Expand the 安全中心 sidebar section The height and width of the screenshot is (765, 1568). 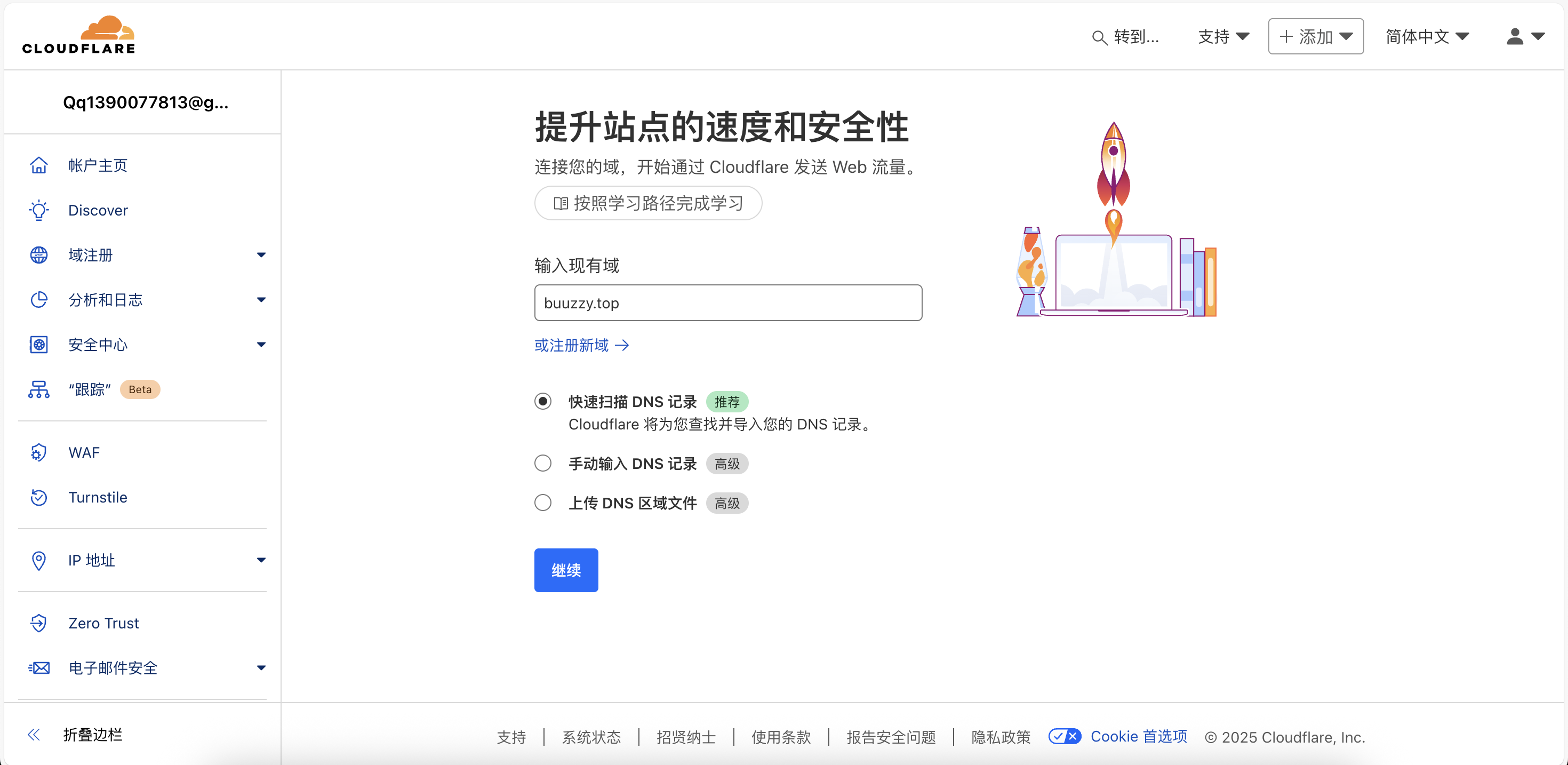pos(261,345)
